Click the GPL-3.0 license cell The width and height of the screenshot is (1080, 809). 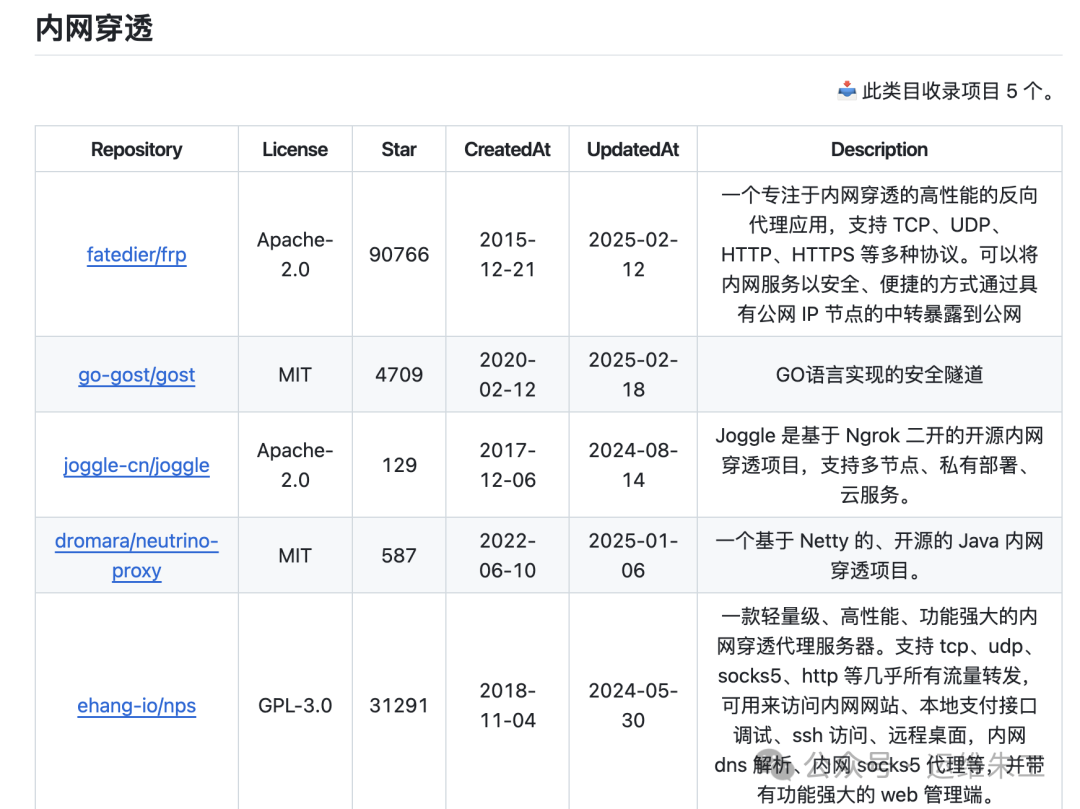coord(295,706)
